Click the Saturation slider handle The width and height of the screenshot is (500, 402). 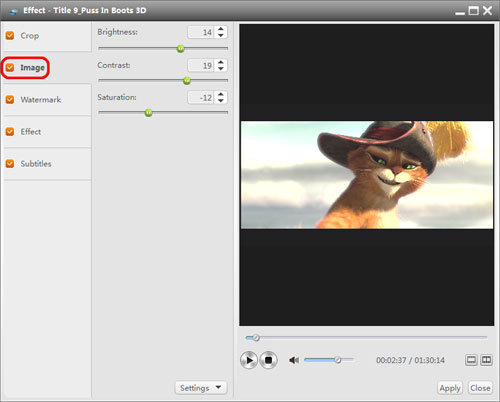[148, 113]
